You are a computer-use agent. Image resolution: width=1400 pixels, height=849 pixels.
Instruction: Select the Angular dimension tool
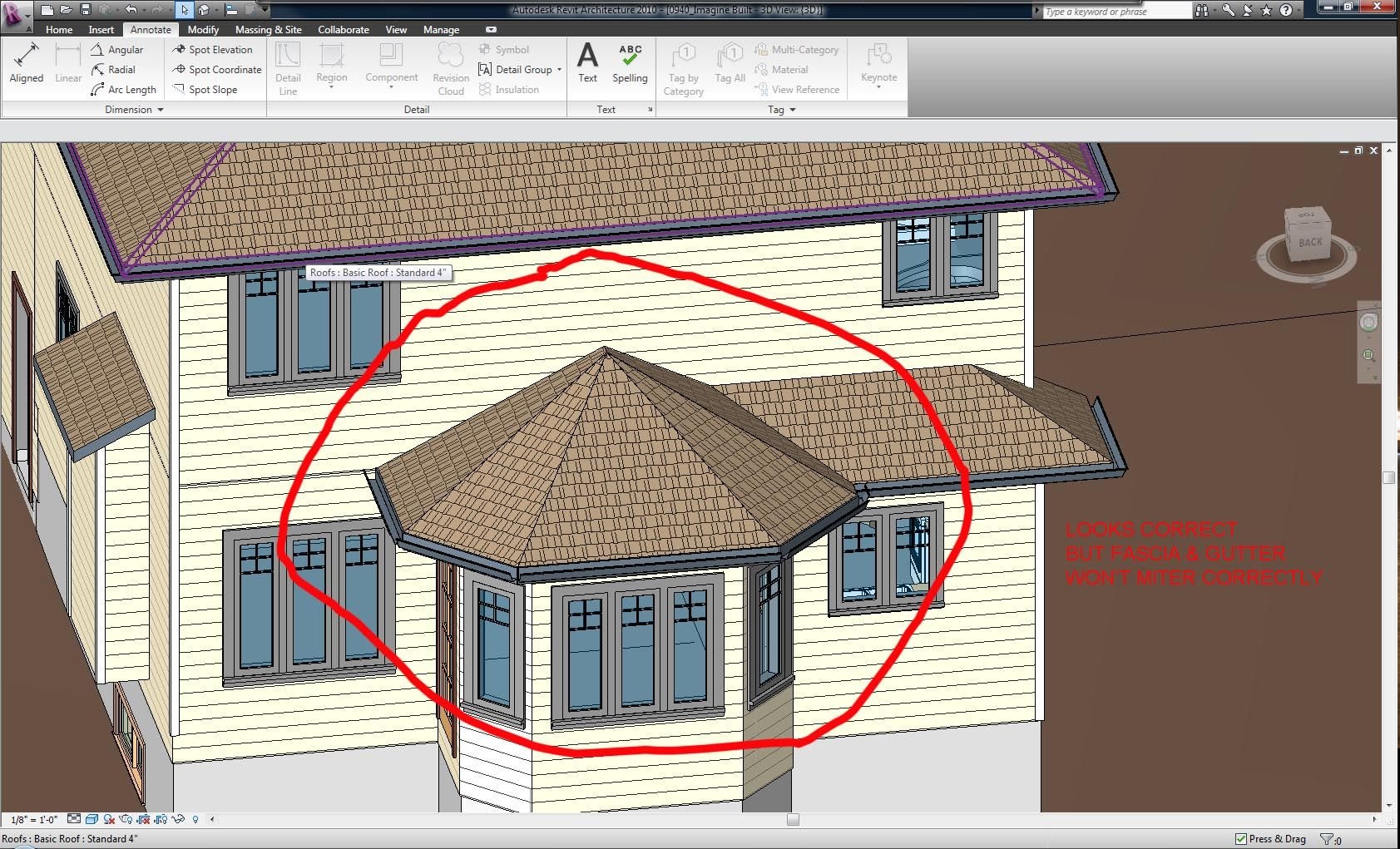click(x=117, y=50)
